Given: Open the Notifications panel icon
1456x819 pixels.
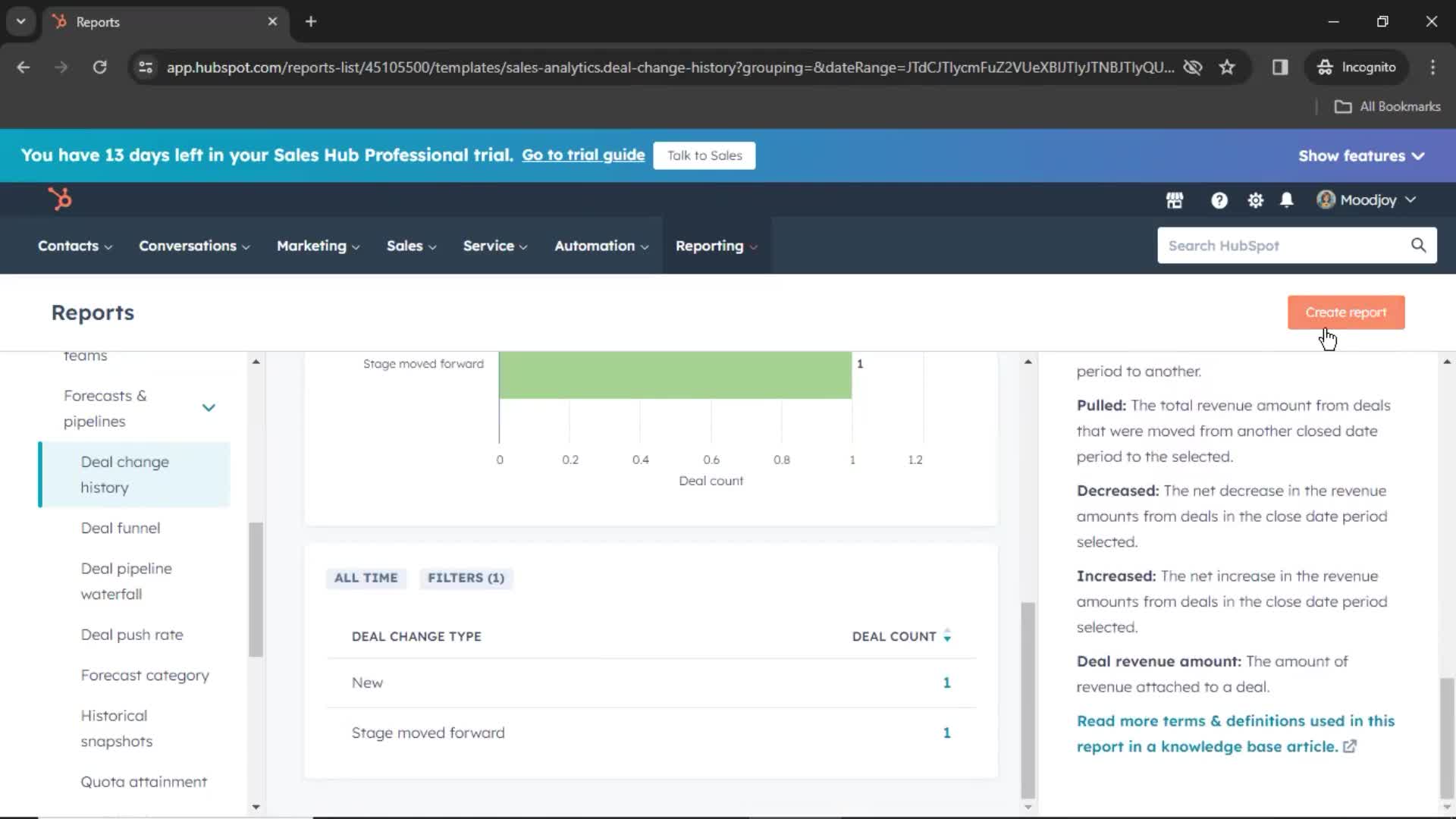Looking at the screenshot, I should point(1288,199).
